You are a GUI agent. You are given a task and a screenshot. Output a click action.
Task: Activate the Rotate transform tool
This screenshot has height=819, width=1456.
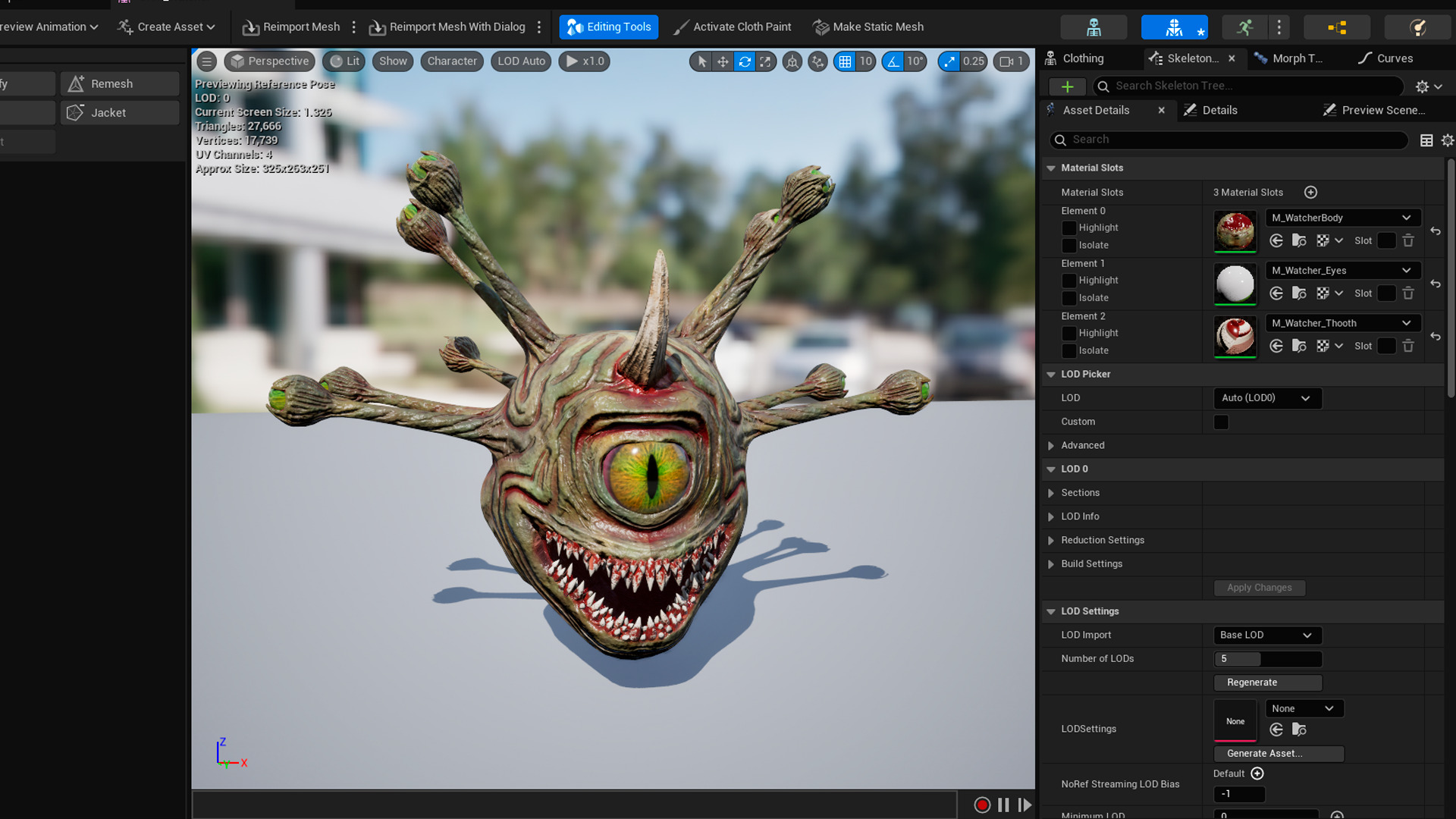(x=745, y=61)
